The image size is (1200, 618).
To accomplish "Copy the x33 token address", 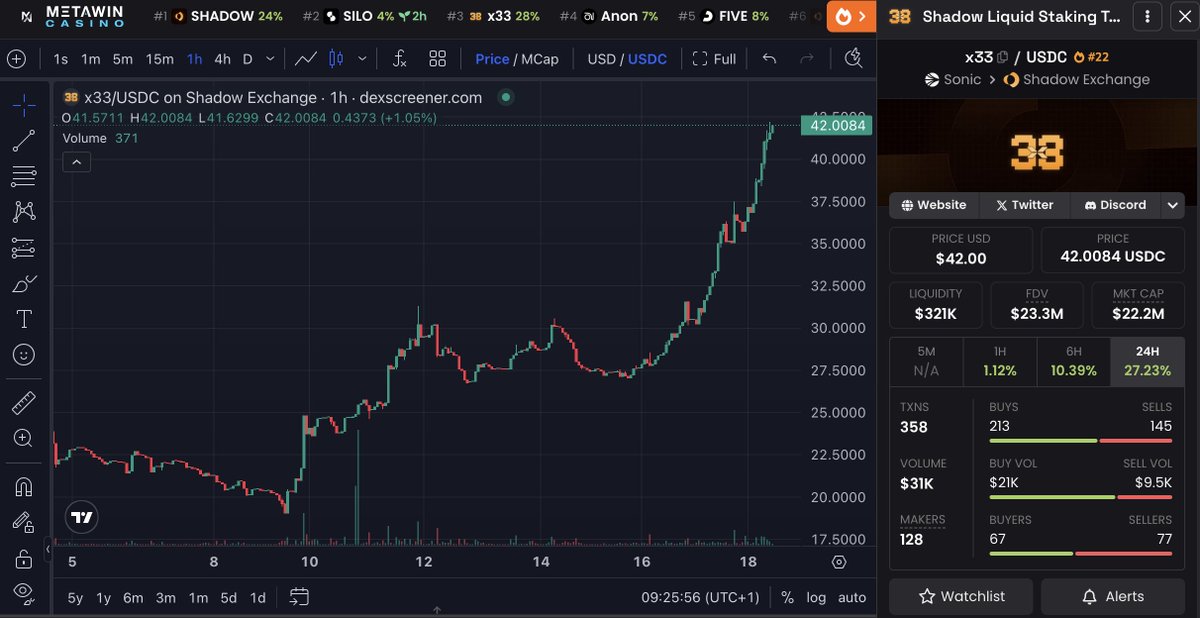I will (x=1003, y=57).
